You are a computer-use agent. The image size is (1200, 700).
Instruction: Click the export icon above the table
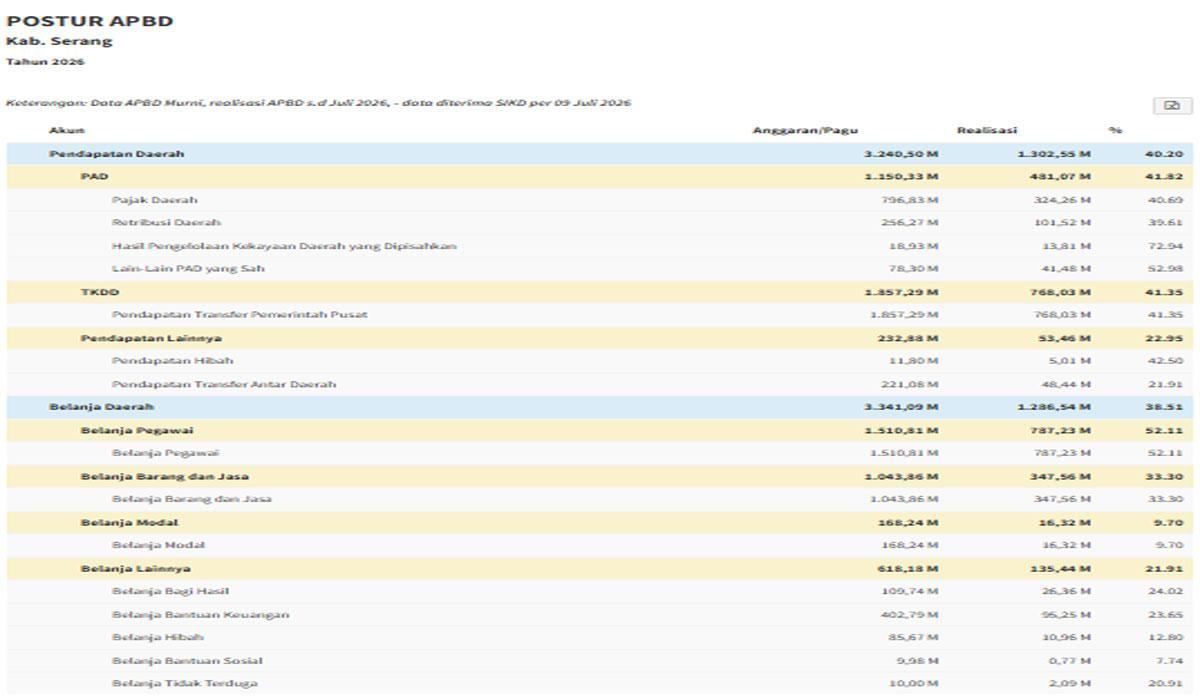tap(1173, 105)
